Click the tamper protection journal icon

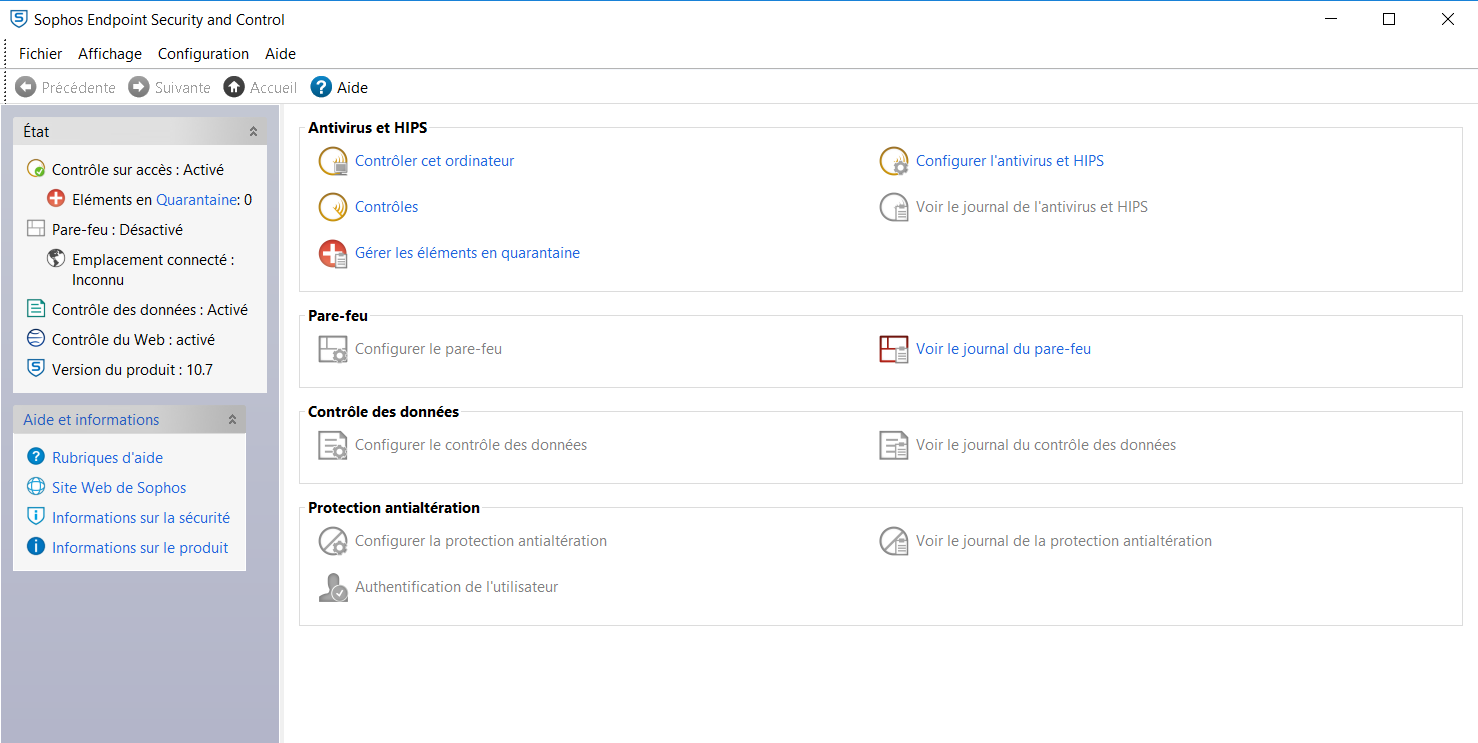pyautogui.click(x=894, y=541)
